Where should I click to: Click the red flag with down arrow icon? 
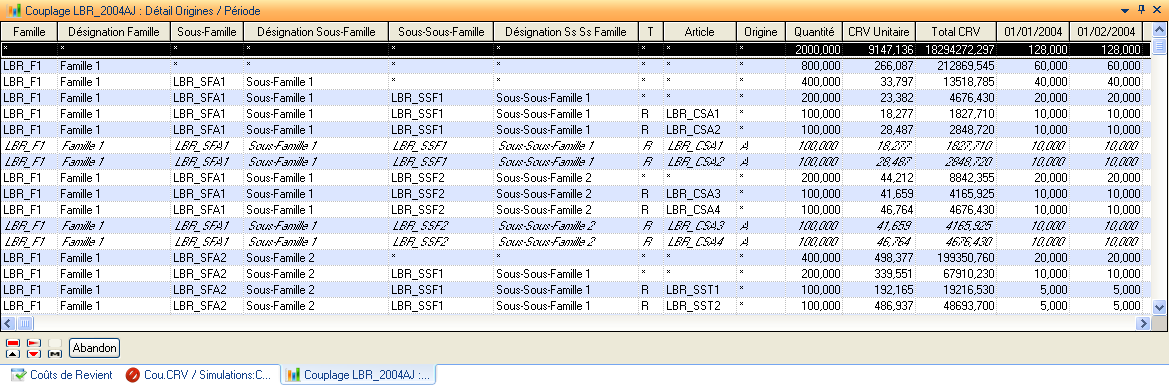tap(34, 347)
